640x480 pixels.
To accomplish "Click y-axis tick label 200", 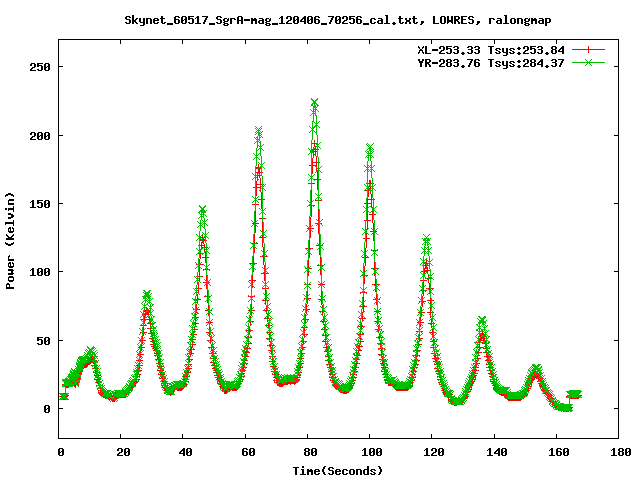I will pos(40,136).
